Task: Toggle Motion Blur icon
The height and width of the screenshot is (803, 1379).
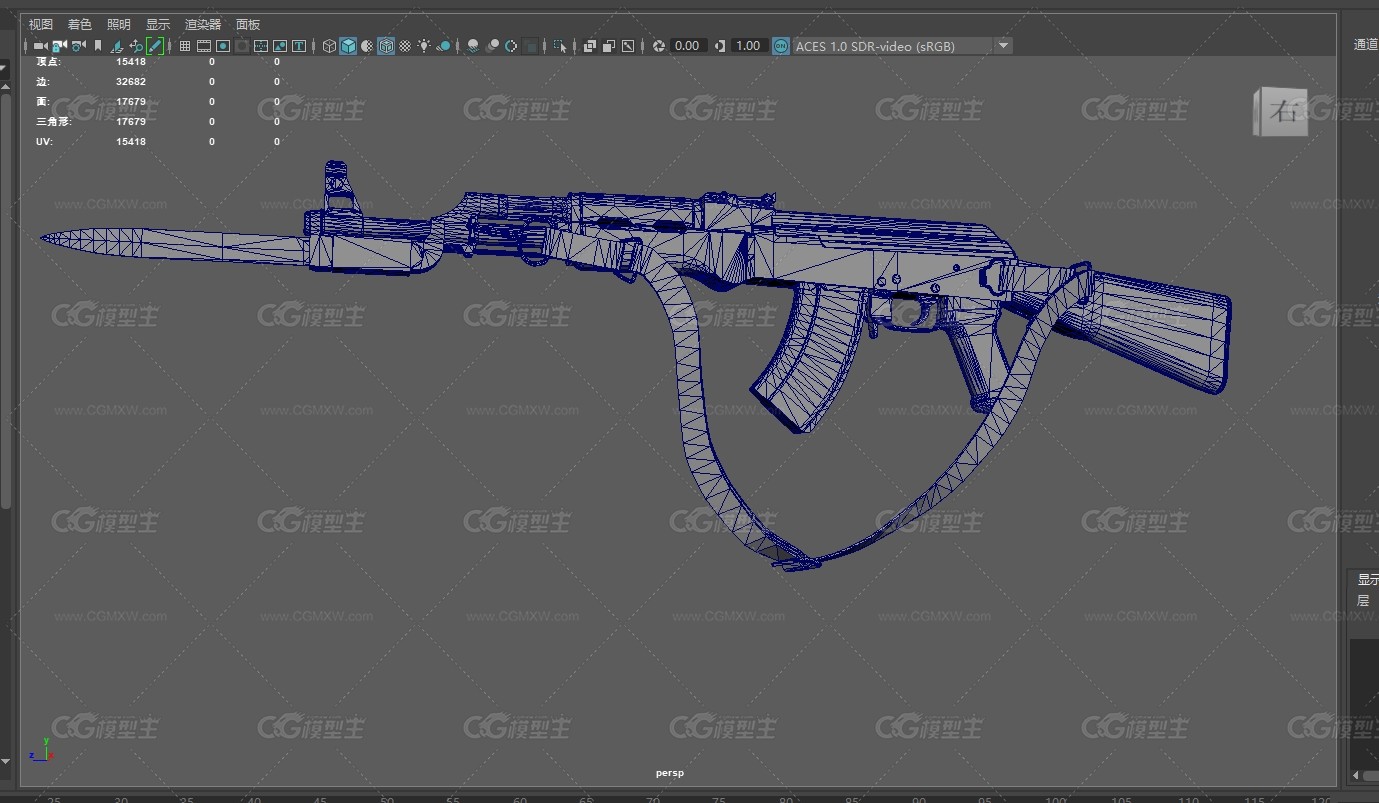Action: point(493,46)
